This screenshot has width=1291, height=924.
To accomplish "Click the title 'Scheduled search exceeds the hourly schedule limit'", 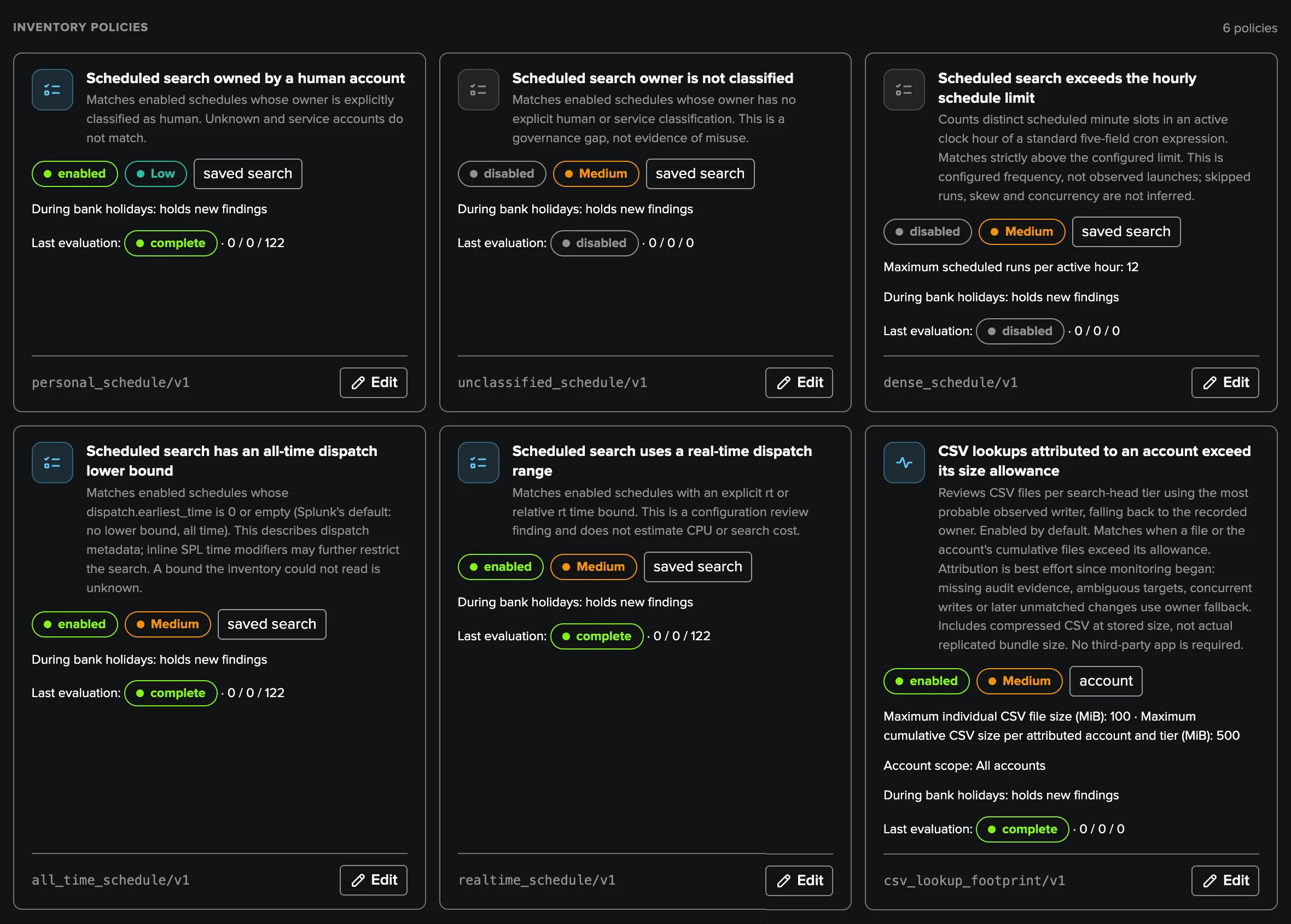I will [1067, 87].
